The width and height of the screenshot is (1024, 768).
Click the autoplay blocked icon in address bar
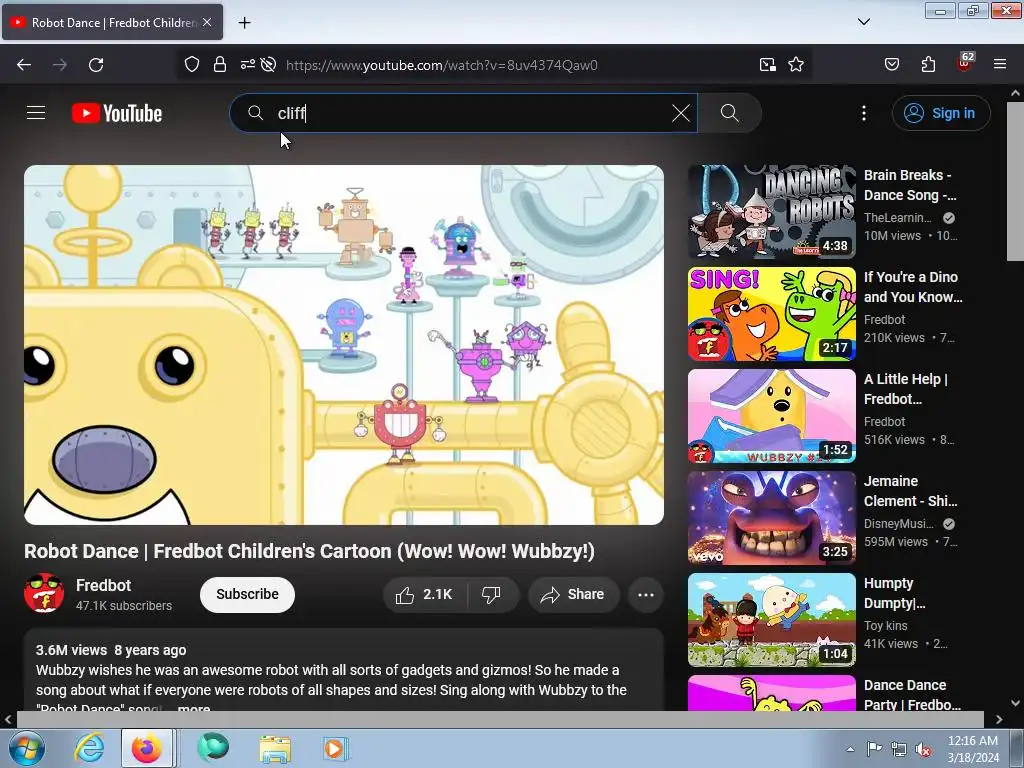[x=268, y=65]
